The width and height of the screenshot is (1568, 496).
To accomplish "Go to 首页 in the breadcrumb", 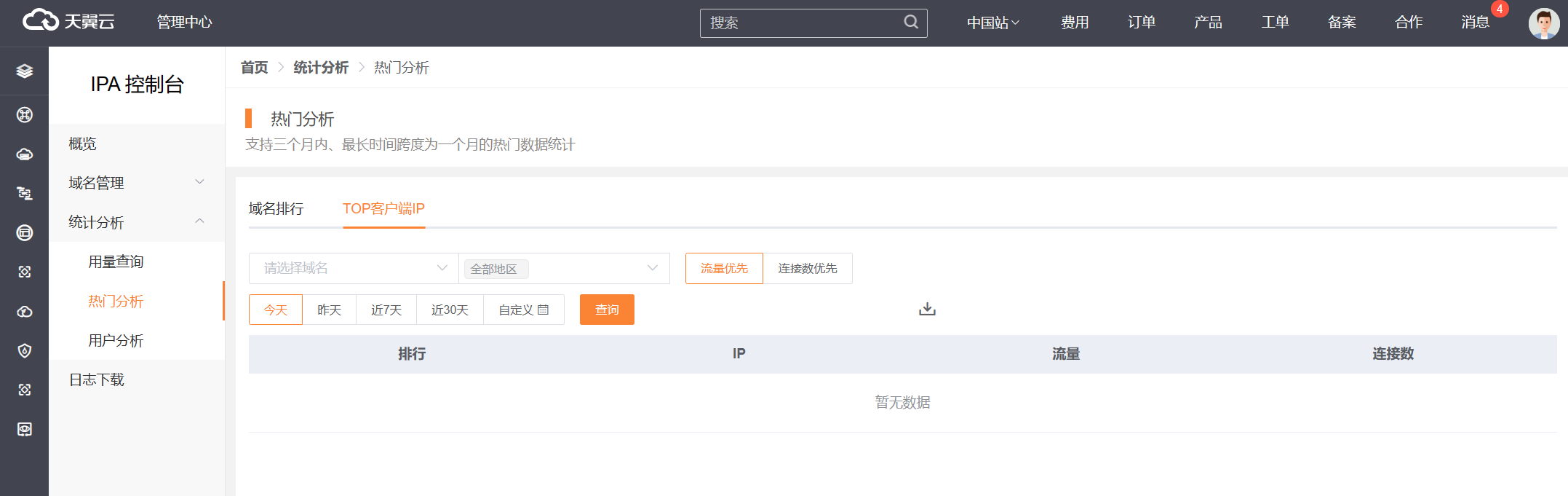I will (x=254, y=68).
